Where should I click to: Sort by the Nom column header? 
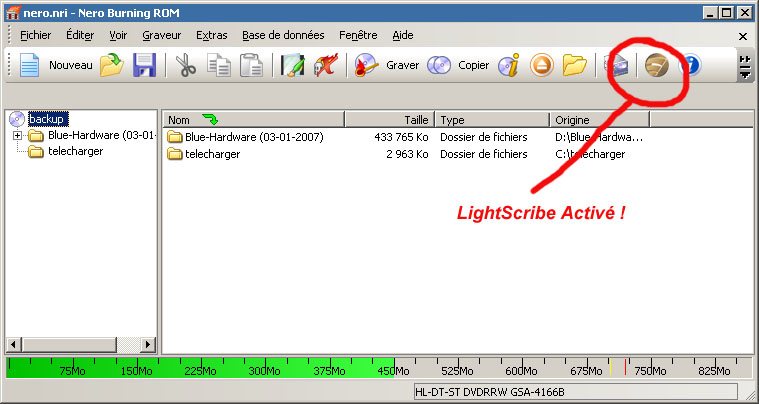pos(254,120)
